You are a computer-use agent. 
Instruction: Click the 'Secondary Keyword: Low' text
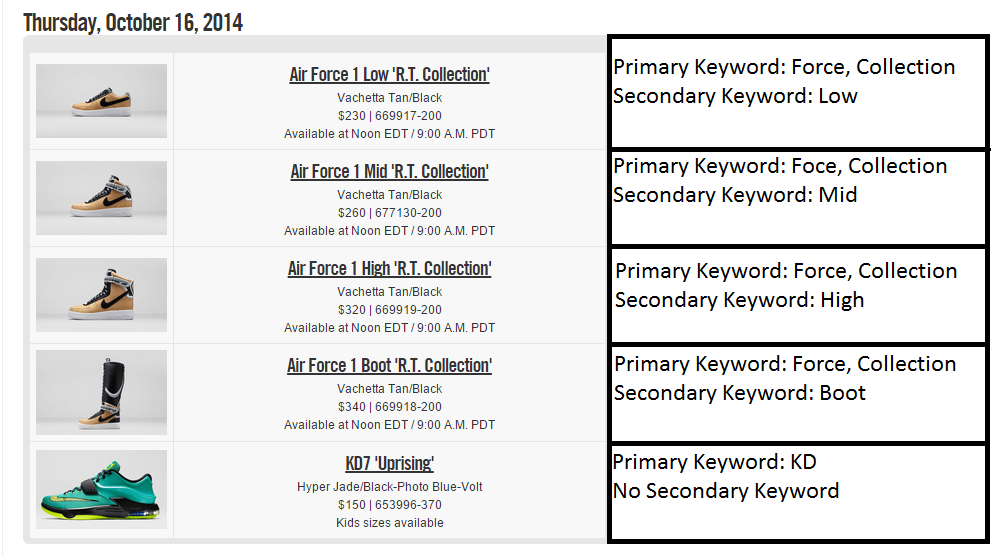tap(735, 96)
